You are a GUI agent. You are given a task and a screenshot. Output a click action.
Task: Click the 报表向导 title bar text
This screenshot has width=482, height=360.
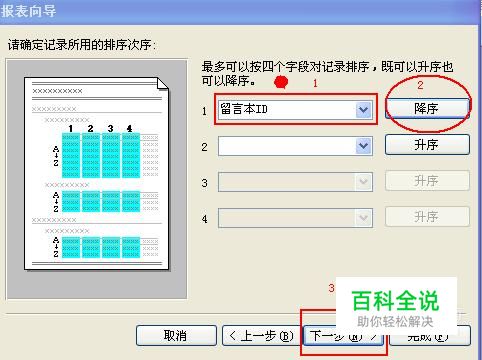pos(28,11)
